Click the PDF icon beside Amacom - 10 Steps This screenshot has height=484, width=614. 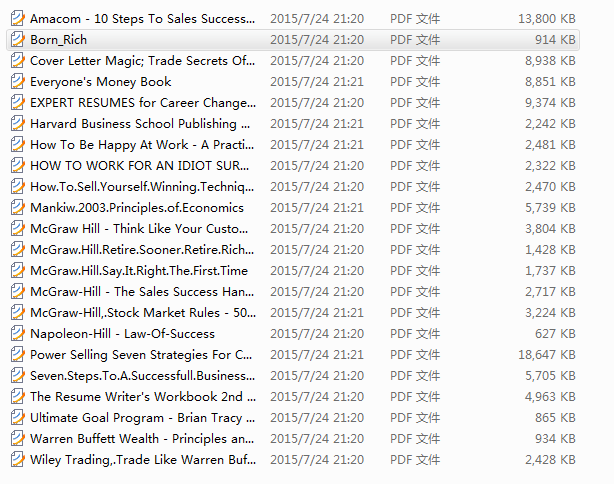[x=17, y=18]
